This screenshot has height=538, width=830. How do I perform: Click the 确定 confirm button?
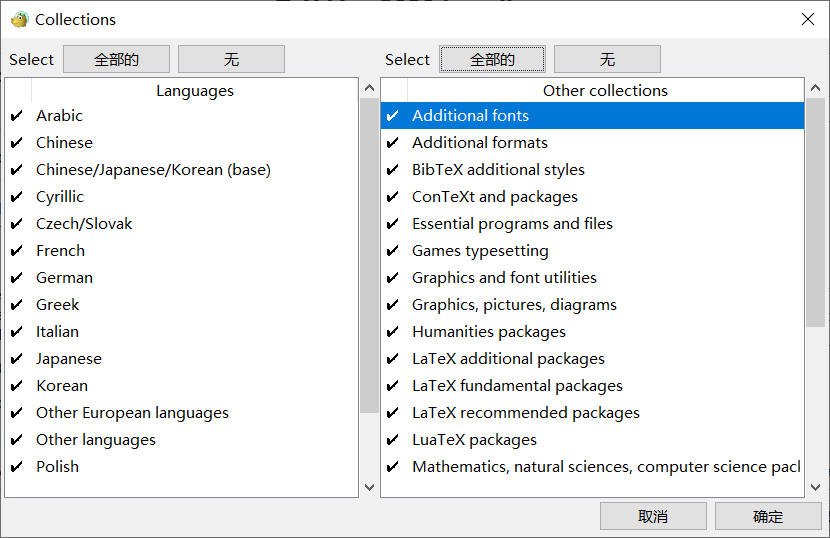click(x=767, y=516)
